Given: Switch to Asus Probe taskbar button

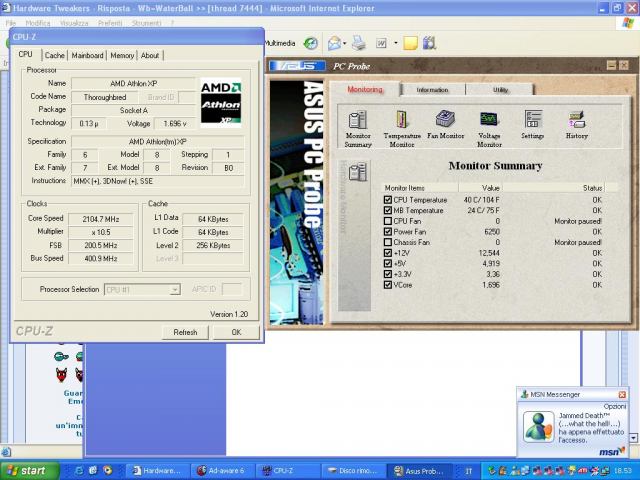Looking at the screenshot, I should pyautogui.click(x=419, y=471).
